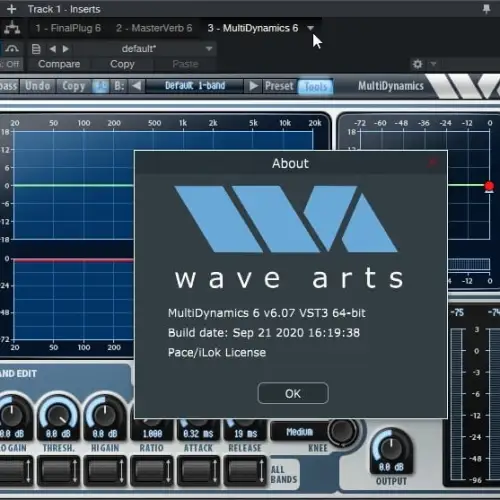Open the Default 1-band preset field
The height and width of the screenshot is (500, 500).
pos(195,86)
